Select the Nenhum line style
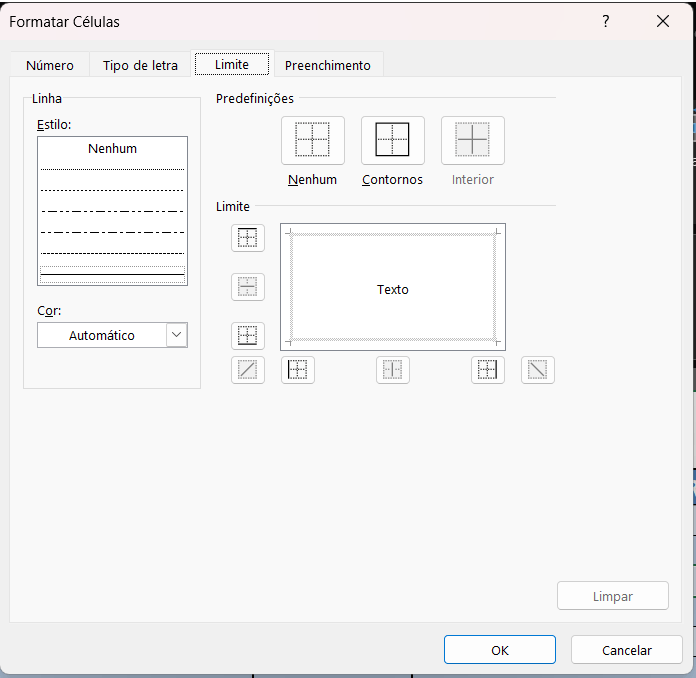Viewport: 696px width, 678px height. coord(112,148)
